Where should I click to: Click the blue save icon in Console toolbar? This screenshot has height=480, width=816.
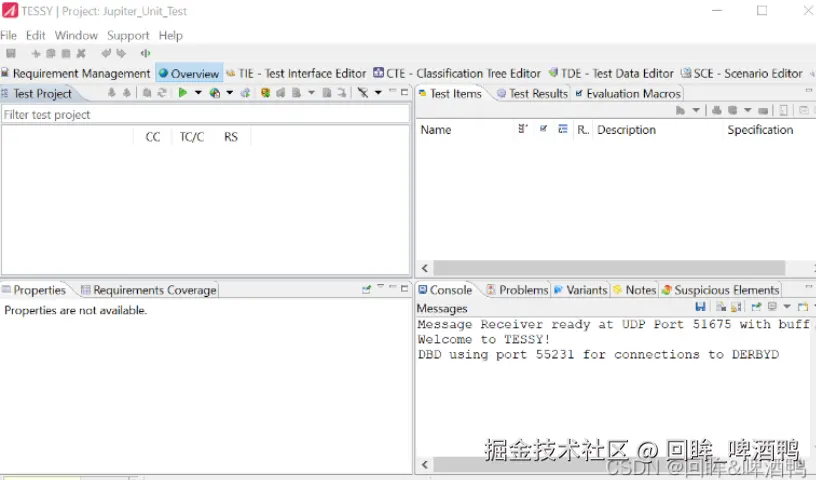tap(700, 307)
